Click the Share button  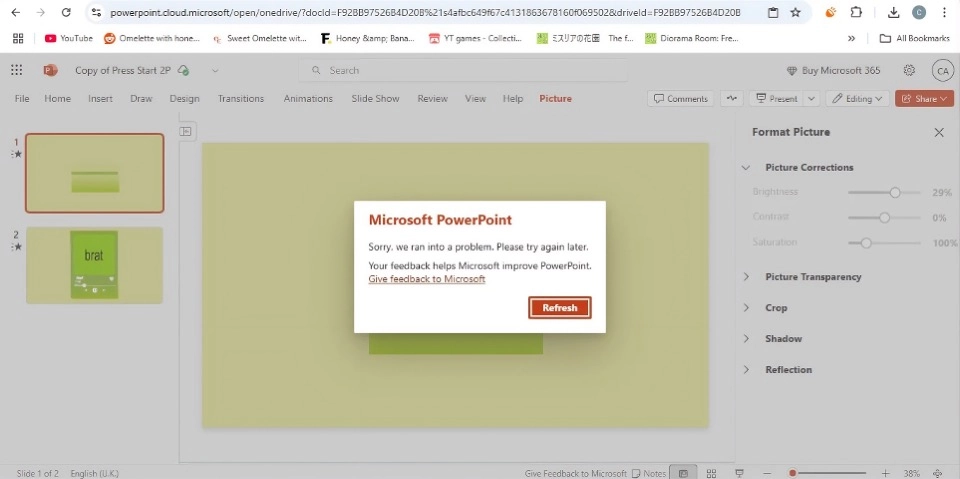coord(924,99)
